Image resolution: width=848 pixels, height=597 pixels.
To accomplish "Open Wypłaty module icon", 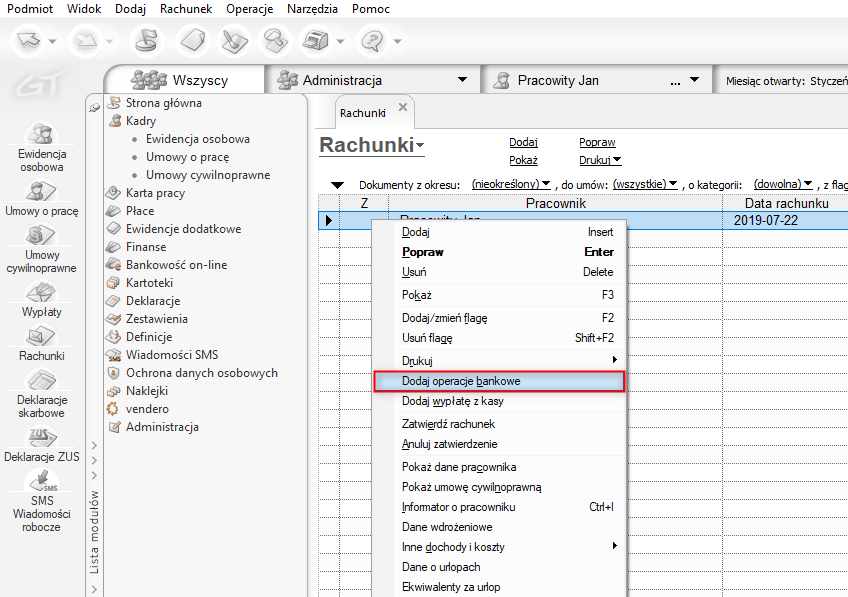I will tap(41, 293).
